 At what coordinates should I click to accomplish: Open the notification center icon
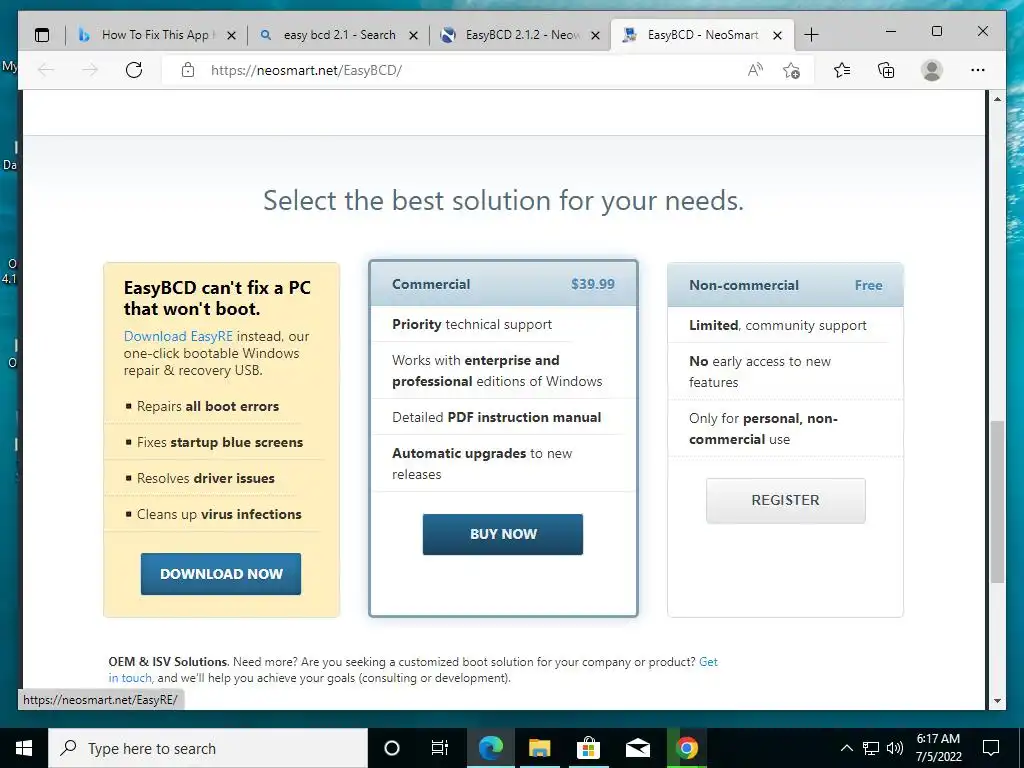(x=991, y=748)
